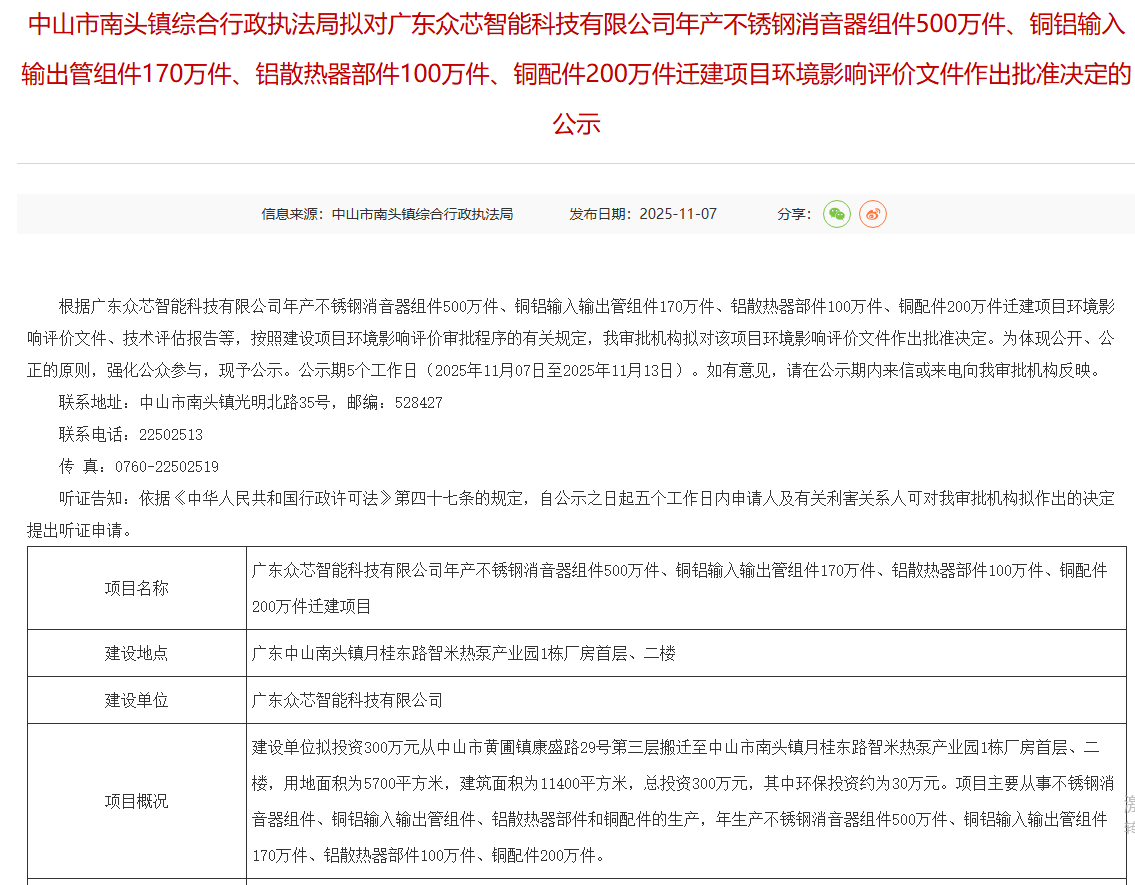Click the project name value cell
The image size is (1135, 885).
pos(680,588)
